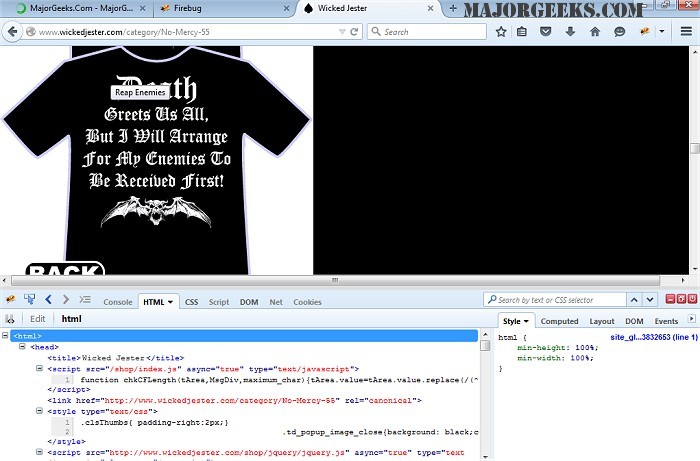Open Firebug toolbar button dropdown arrow
700x461 pixels.
(662, 32)
